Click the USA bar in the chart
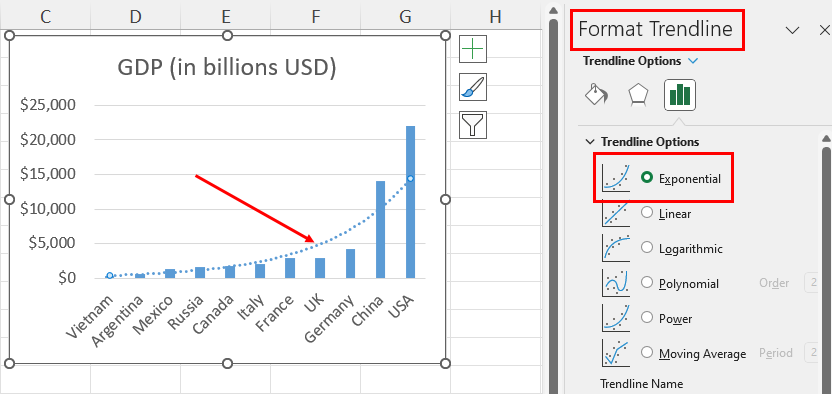 411,202
